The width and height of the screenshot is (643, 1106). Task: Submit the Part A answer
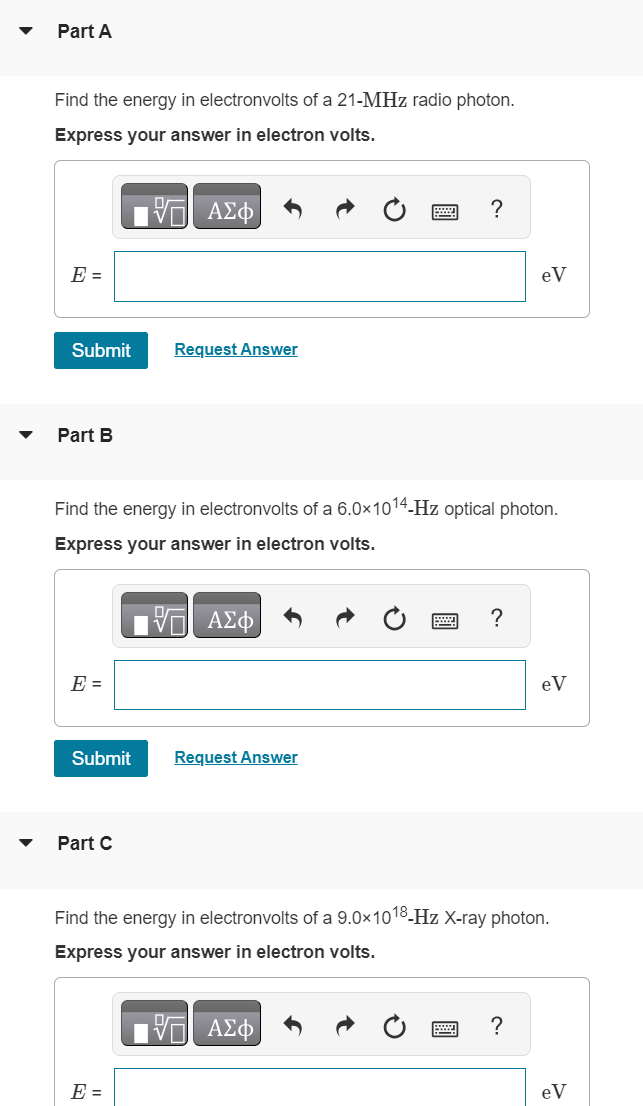point(101,350)
